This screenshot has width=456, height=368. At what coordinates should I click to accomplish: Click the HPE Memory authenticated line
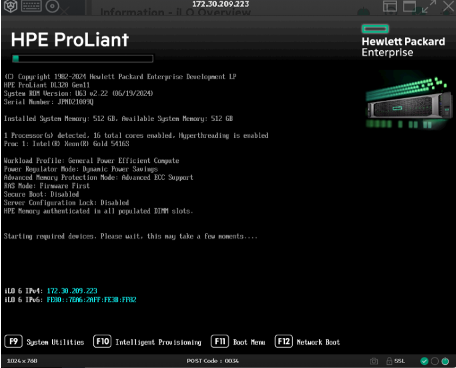(98, 211)
